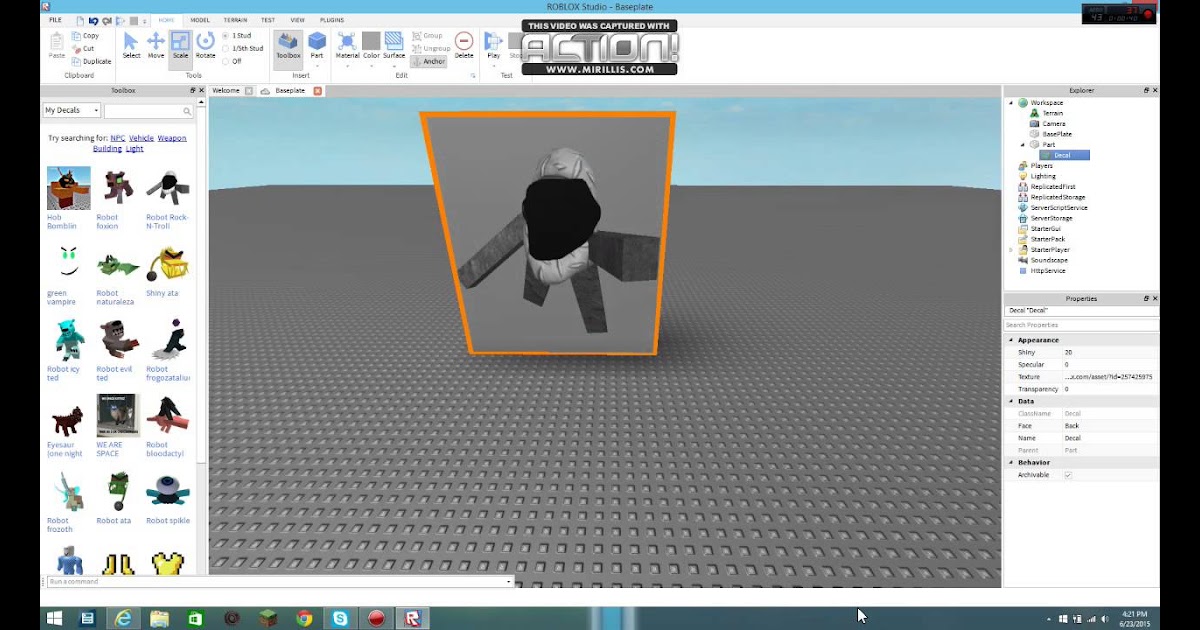Search the toolbox with the magnifier icon
This screenshot has height=630, width=1200.
pos(187,111)
